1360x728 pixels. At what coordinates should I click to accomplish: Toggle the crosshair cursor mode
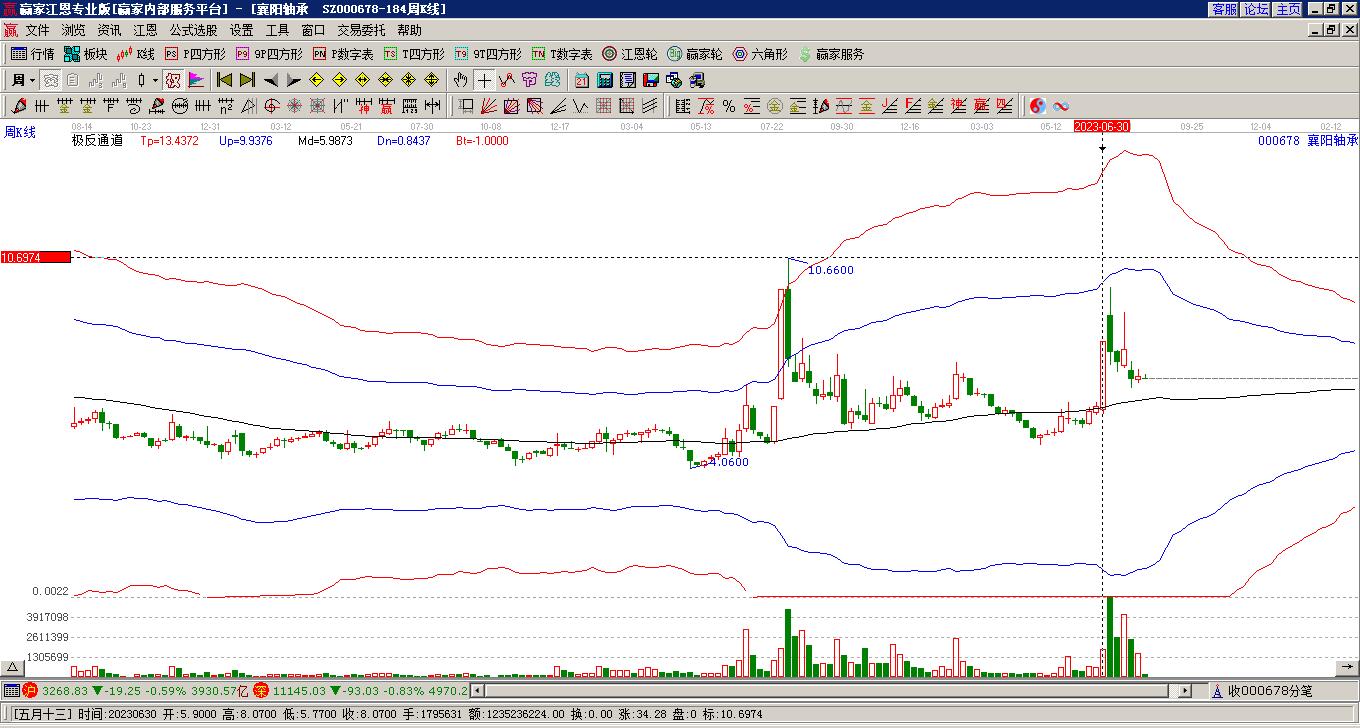pos(484,80)
